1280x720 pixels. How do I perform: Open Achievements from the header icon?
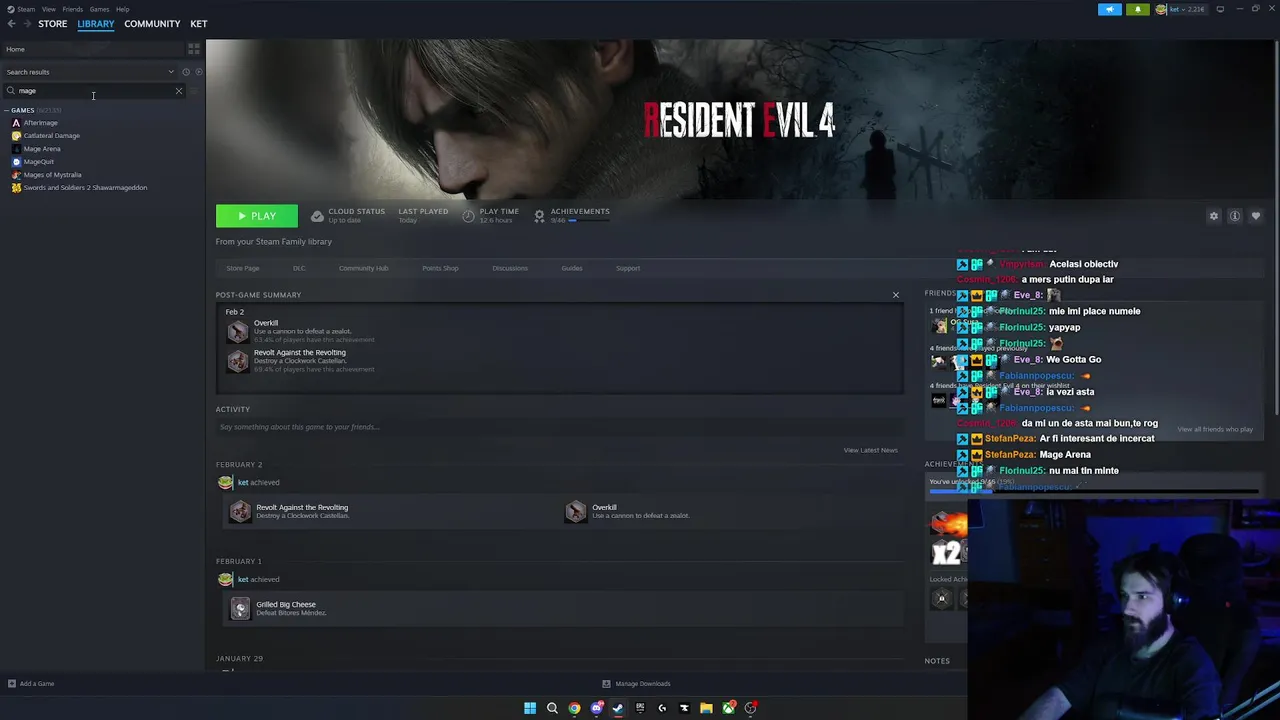(539, 216)
